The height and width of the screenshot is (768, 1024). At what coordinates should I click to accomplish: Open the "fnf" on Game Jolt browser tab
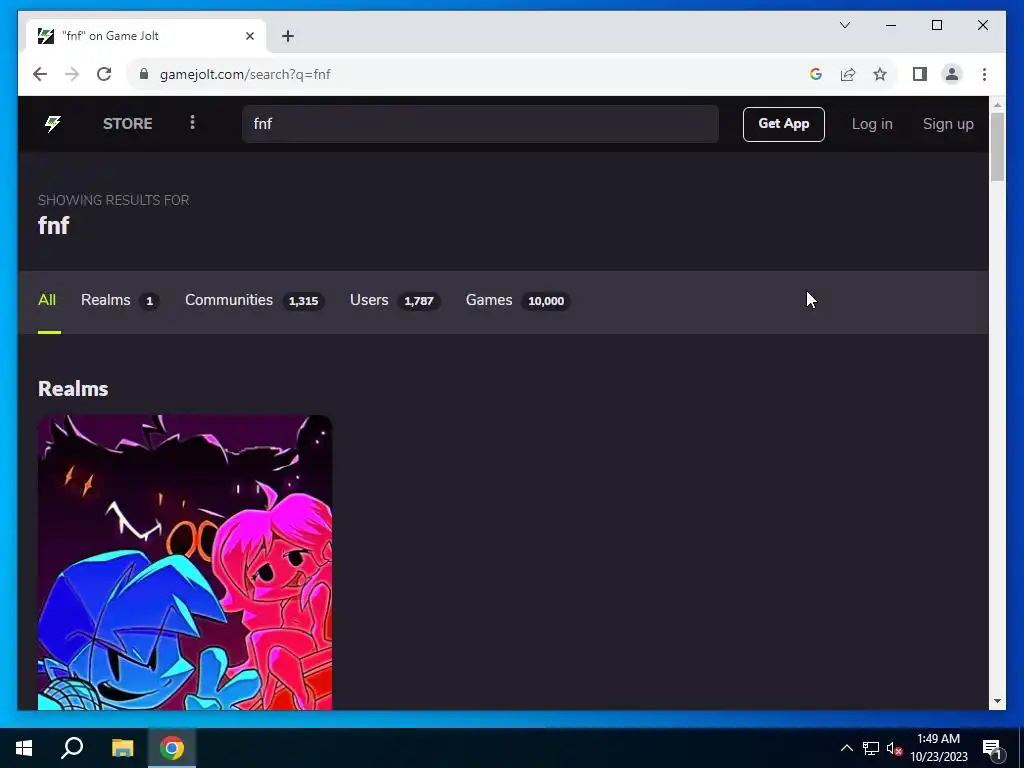click(146, 36)
